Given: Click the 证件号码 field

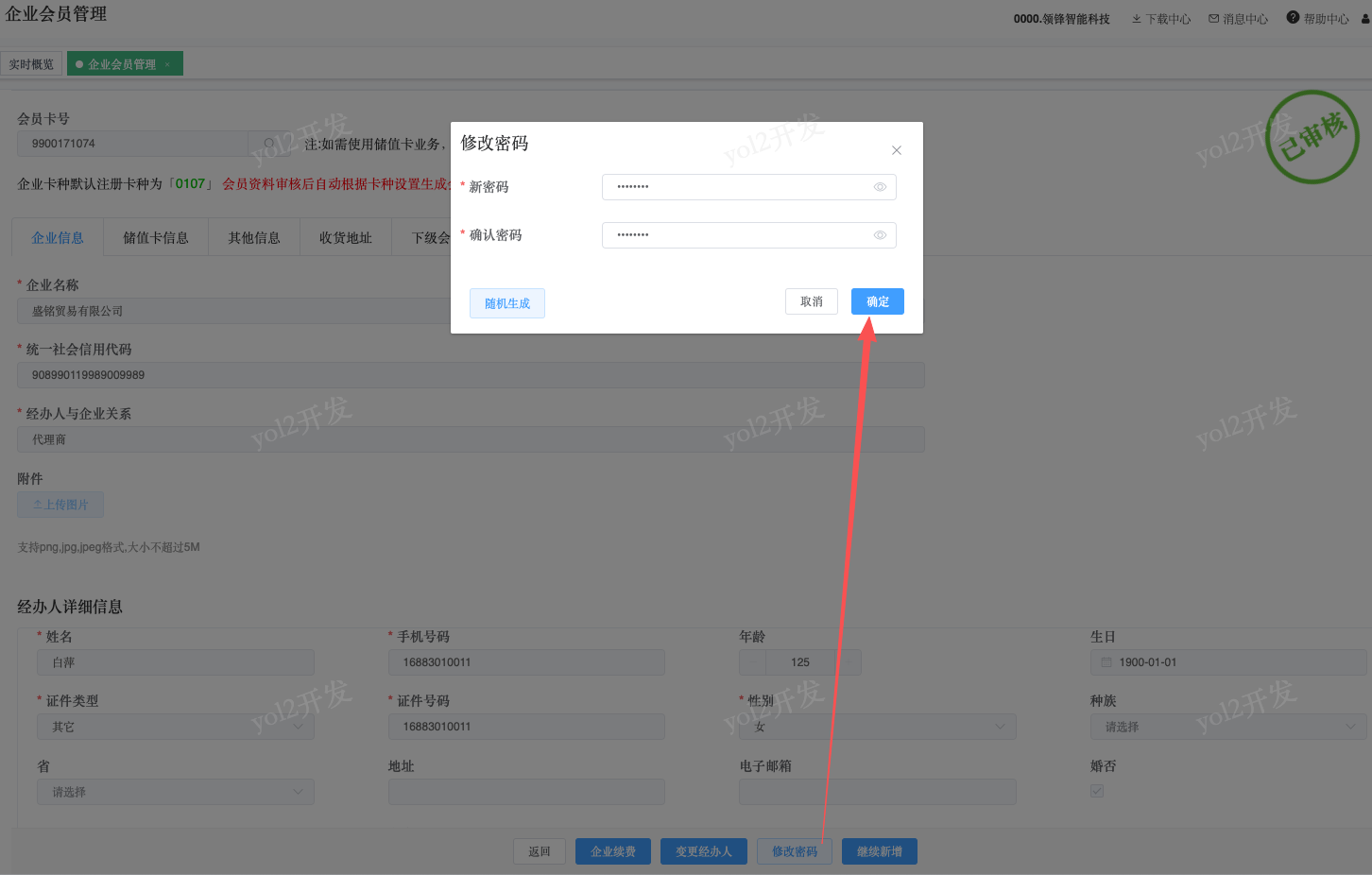Looking at the screenshot, I should click(x=526, y=727).
